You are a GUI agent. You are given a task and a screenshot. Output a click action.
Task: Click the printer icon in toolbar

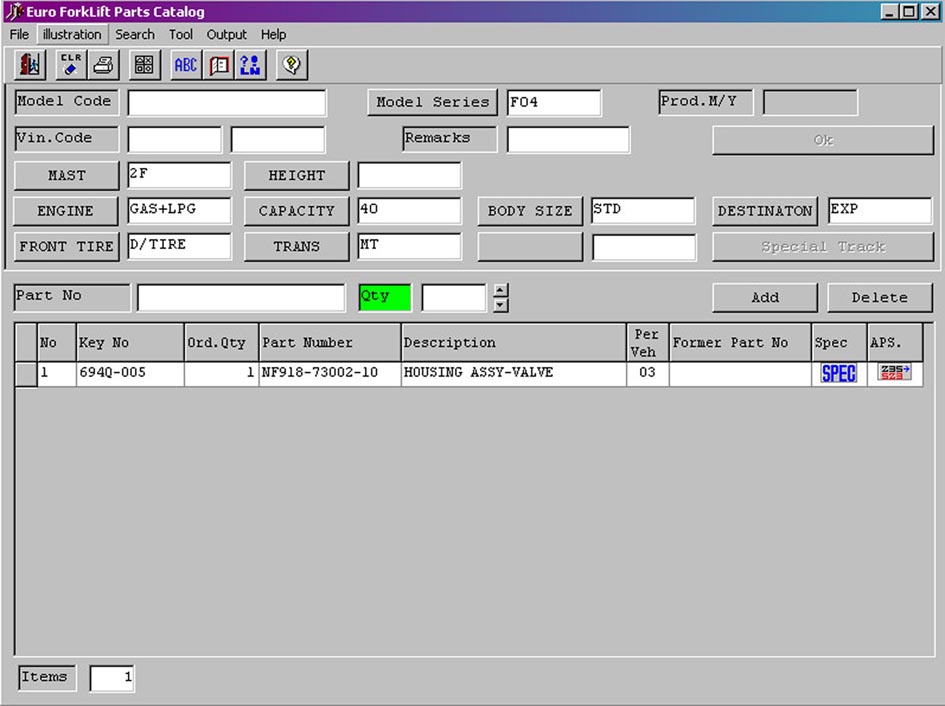(x=103, y=66)
